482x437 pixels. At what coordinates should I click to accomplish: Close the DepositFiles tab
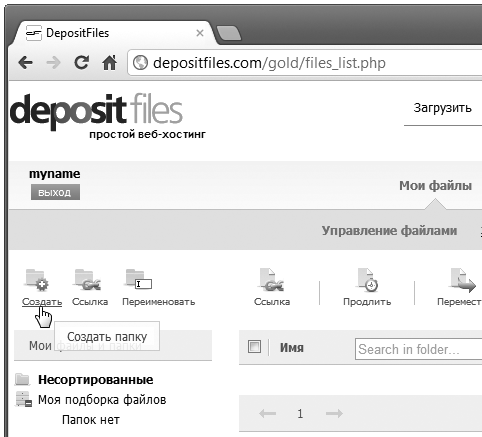pos(200,33)
